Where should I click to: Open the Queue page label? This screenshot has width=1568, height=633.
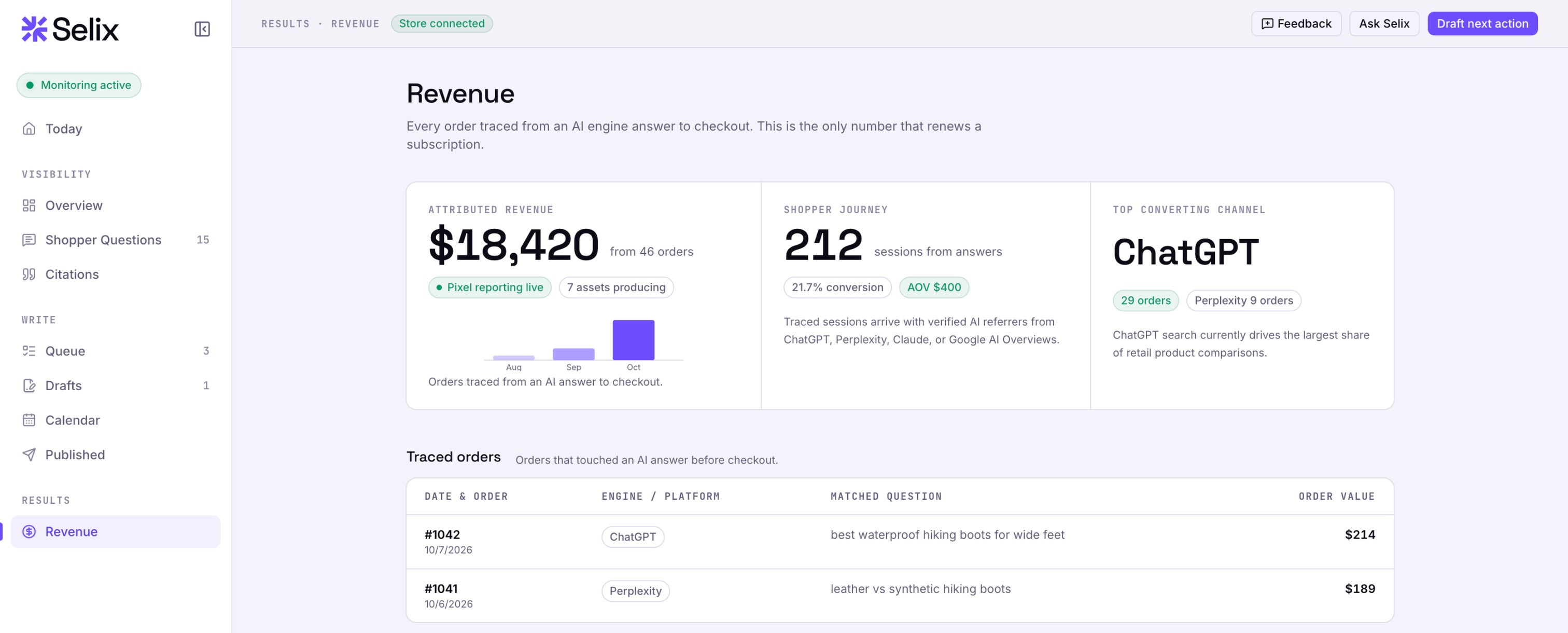coord(65,351)
